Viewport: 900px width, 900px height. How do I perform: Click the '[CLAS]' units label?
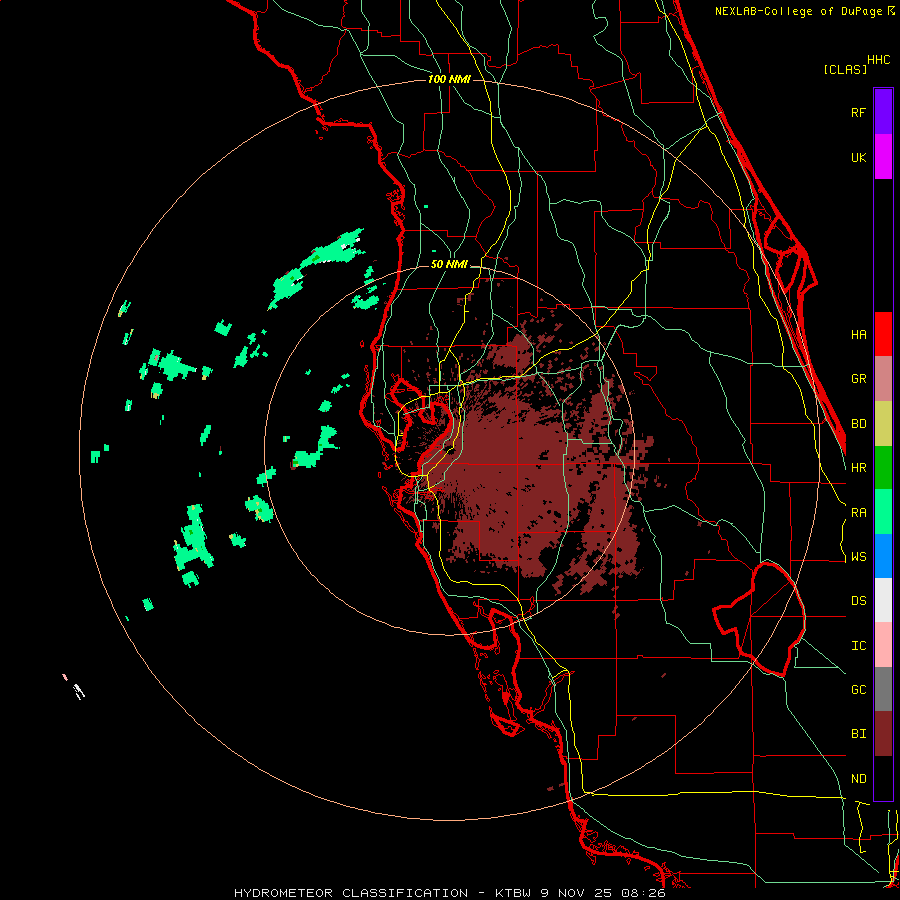click(845, 69)
